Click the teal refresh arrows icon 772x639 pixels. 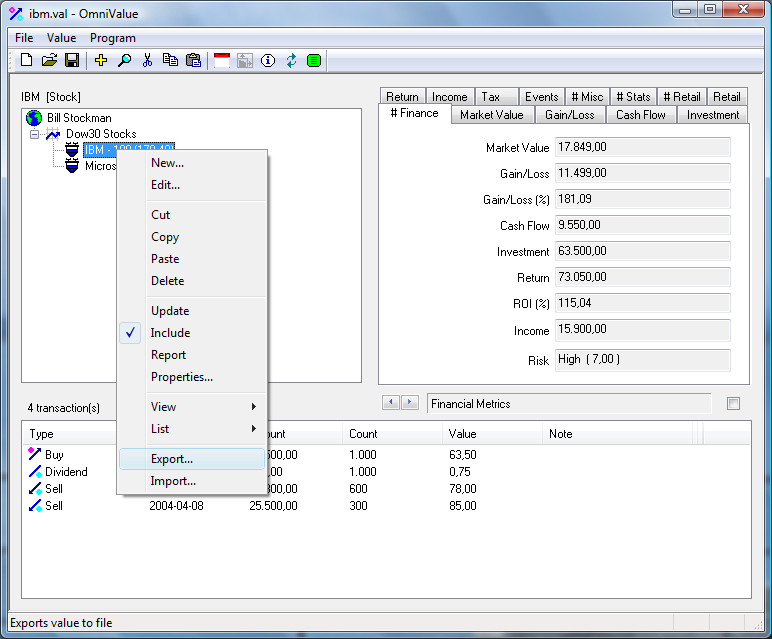[291, 61]
